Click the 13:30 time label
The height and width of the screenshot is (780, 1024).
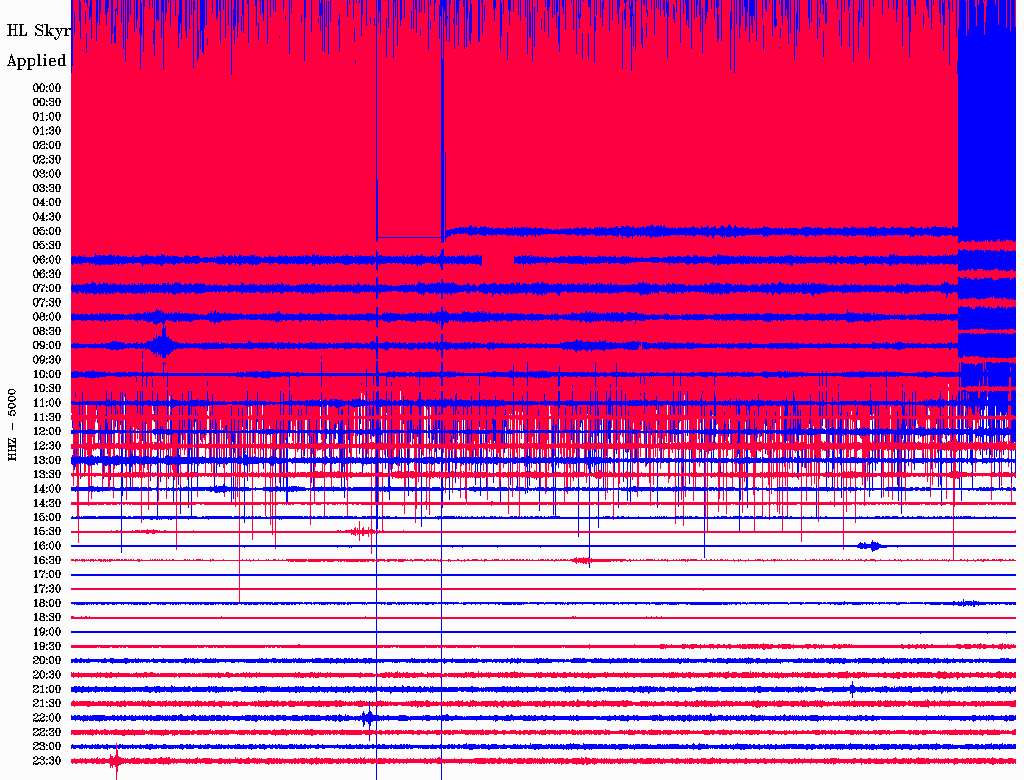coord(47,475)
